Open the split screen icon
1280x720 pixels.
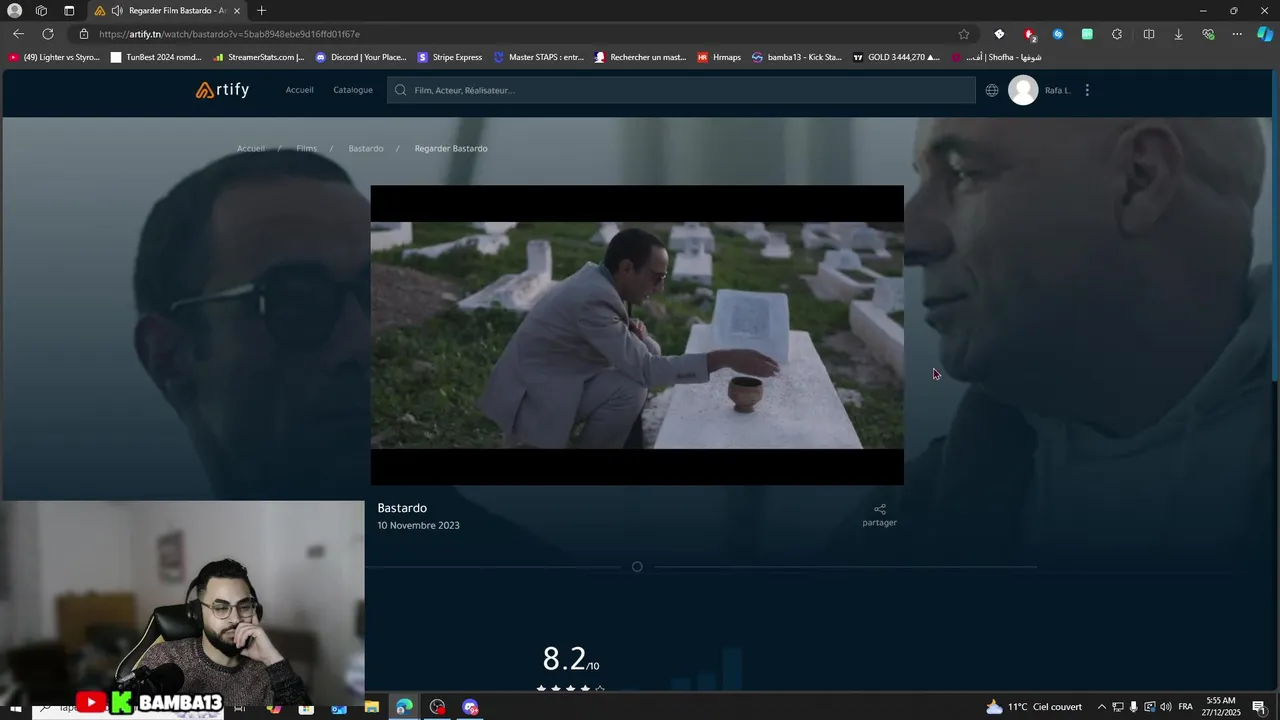1149,34
